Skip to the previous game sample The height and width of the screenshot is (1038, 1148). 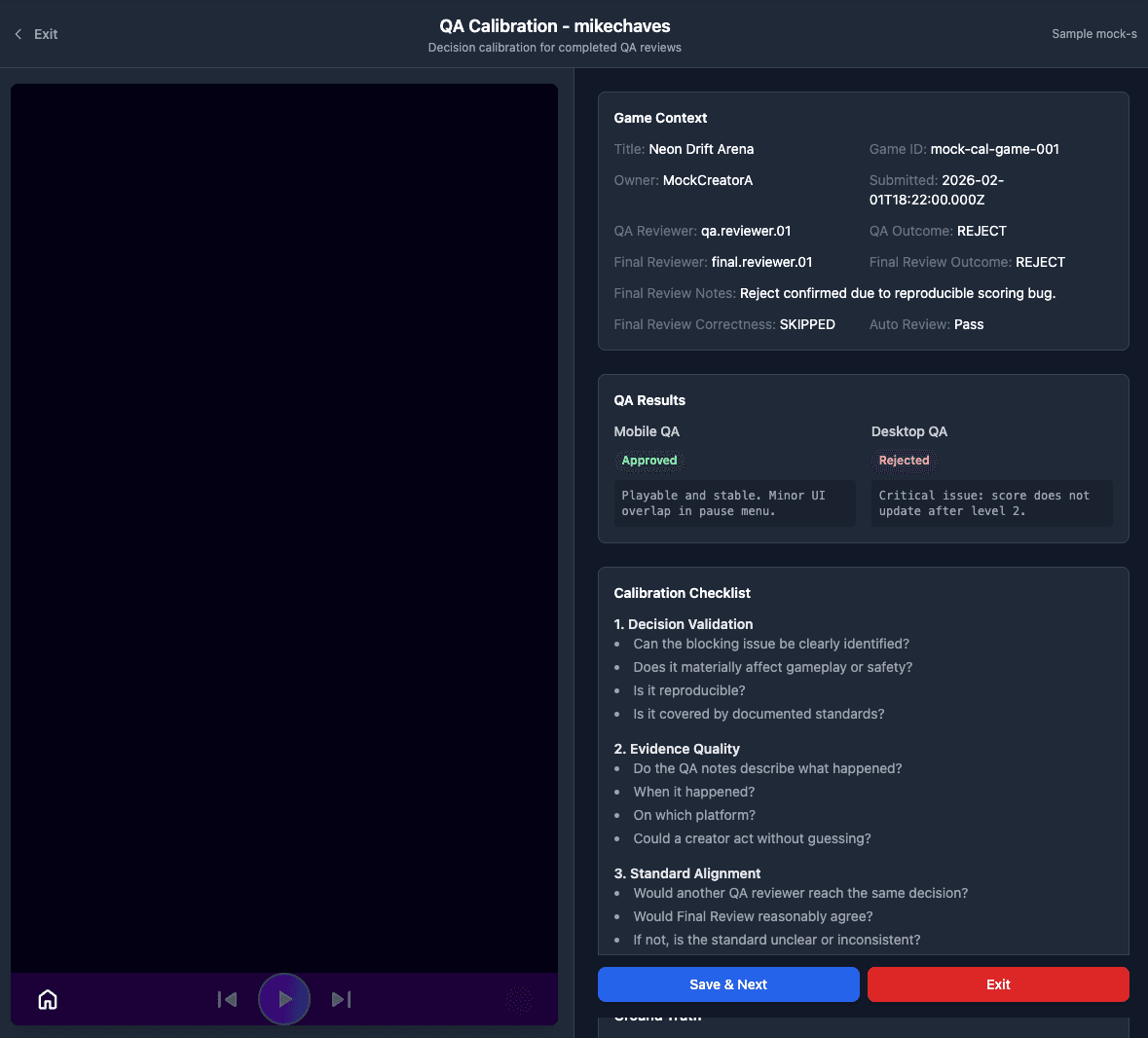(x=227, y=999)
